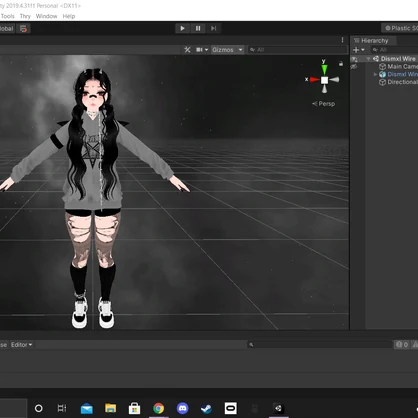Open the Gizmos dropdown arrow
This screenshot has width=418, height=418.
[x=240, y=50]
